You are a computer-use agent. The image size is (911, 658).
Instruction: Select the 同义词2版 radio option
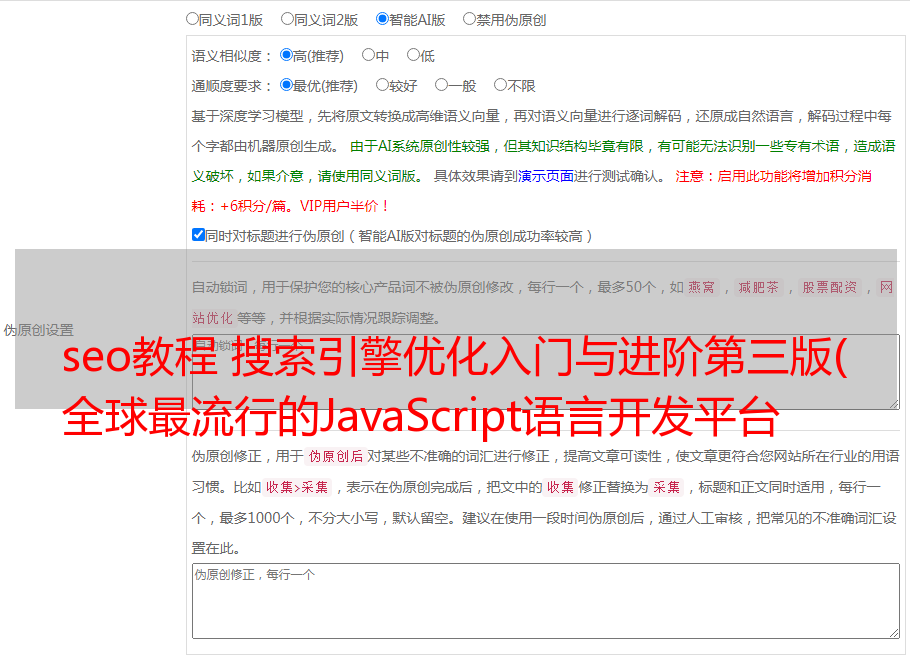click(287, 19)
